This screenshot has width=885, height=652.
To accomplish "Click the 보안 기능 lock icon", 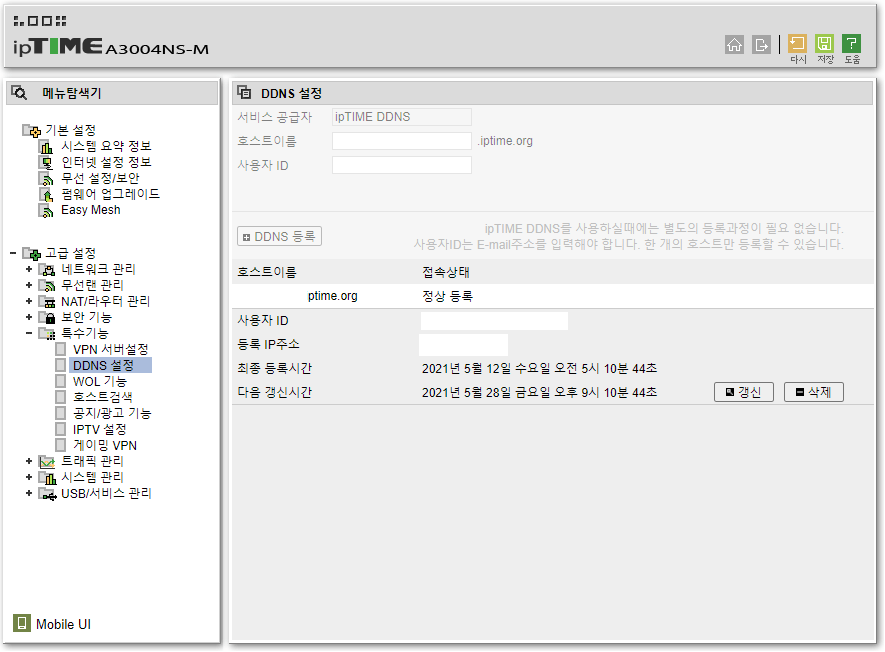I will [x=47, y=317].
